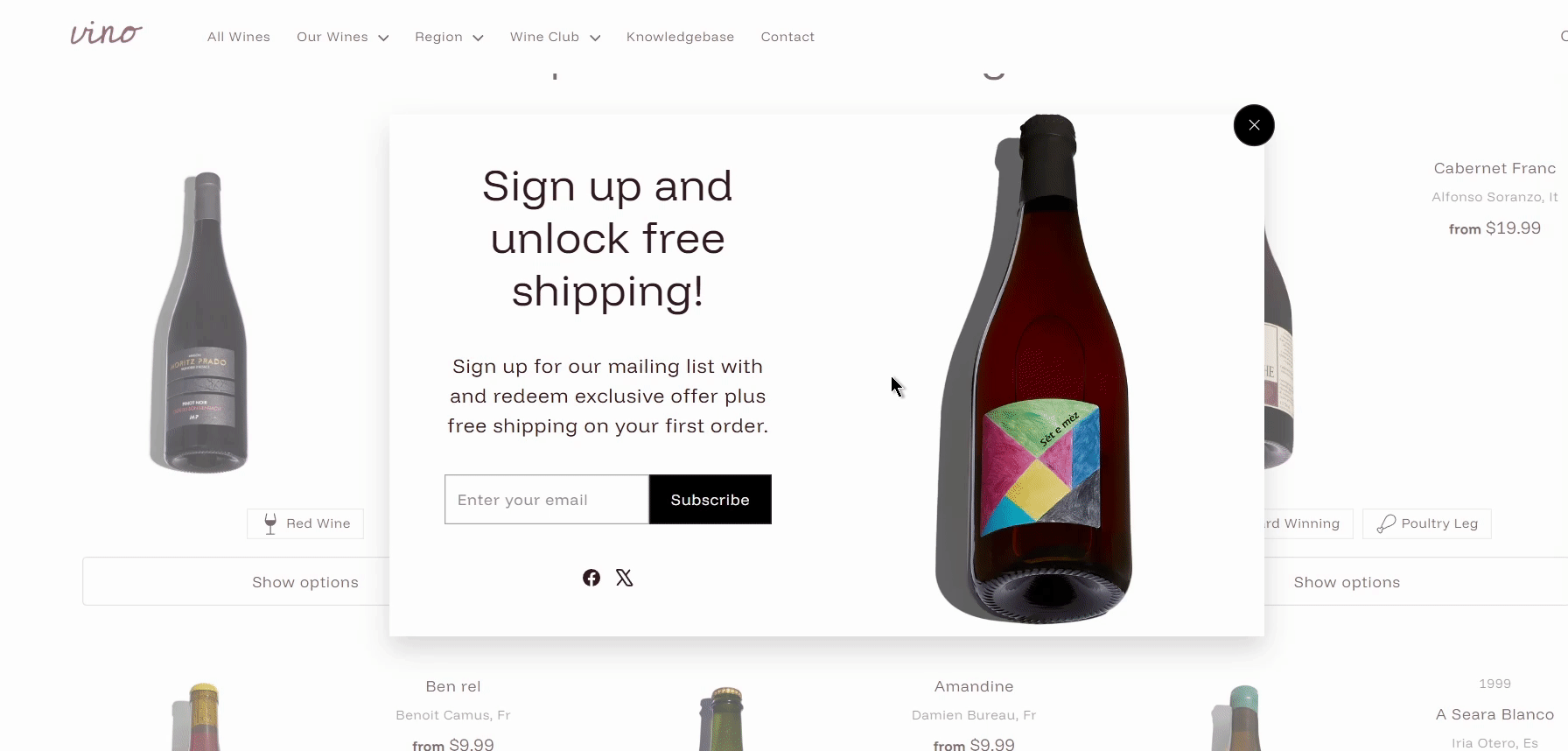
Task: Expand the Region dropdown menu
Action: (449, 37)
